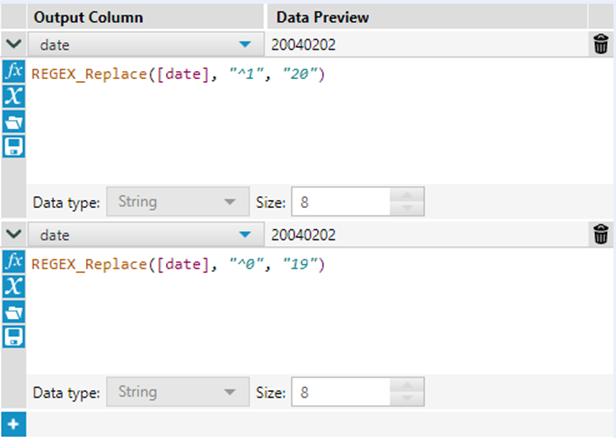This screenshot has height=438, width=616.
Task: Open fx functions list for first expression
Action: (14, 72)
